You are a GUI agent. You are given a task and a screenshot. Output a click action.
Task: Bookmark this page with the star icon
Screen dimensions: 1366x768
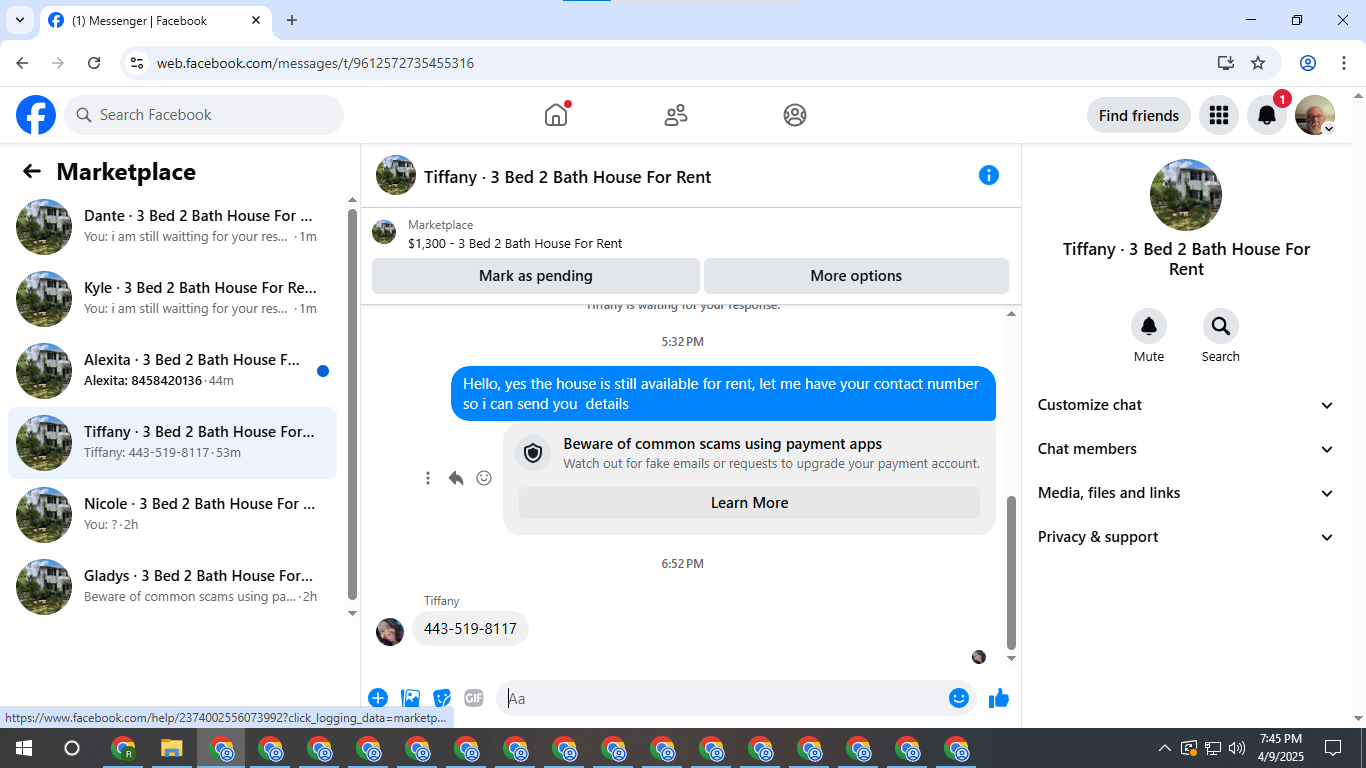tap(1258, 63)
